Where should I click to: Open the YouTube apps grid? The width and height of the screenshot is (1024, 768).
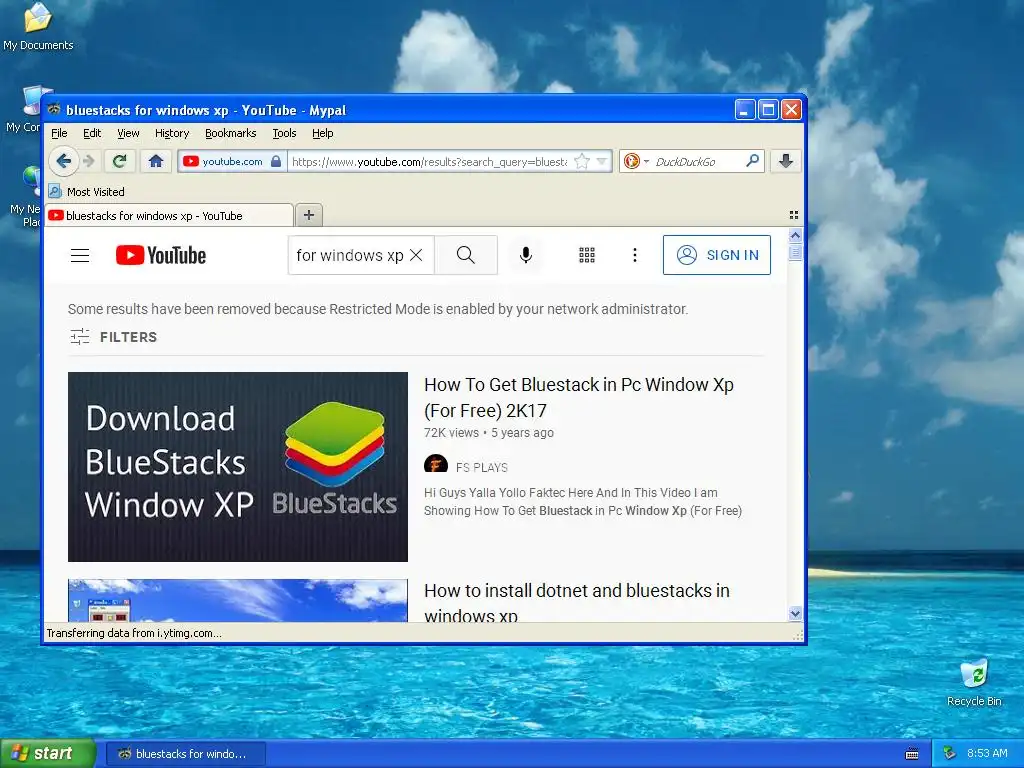click(x=587, y=255)
